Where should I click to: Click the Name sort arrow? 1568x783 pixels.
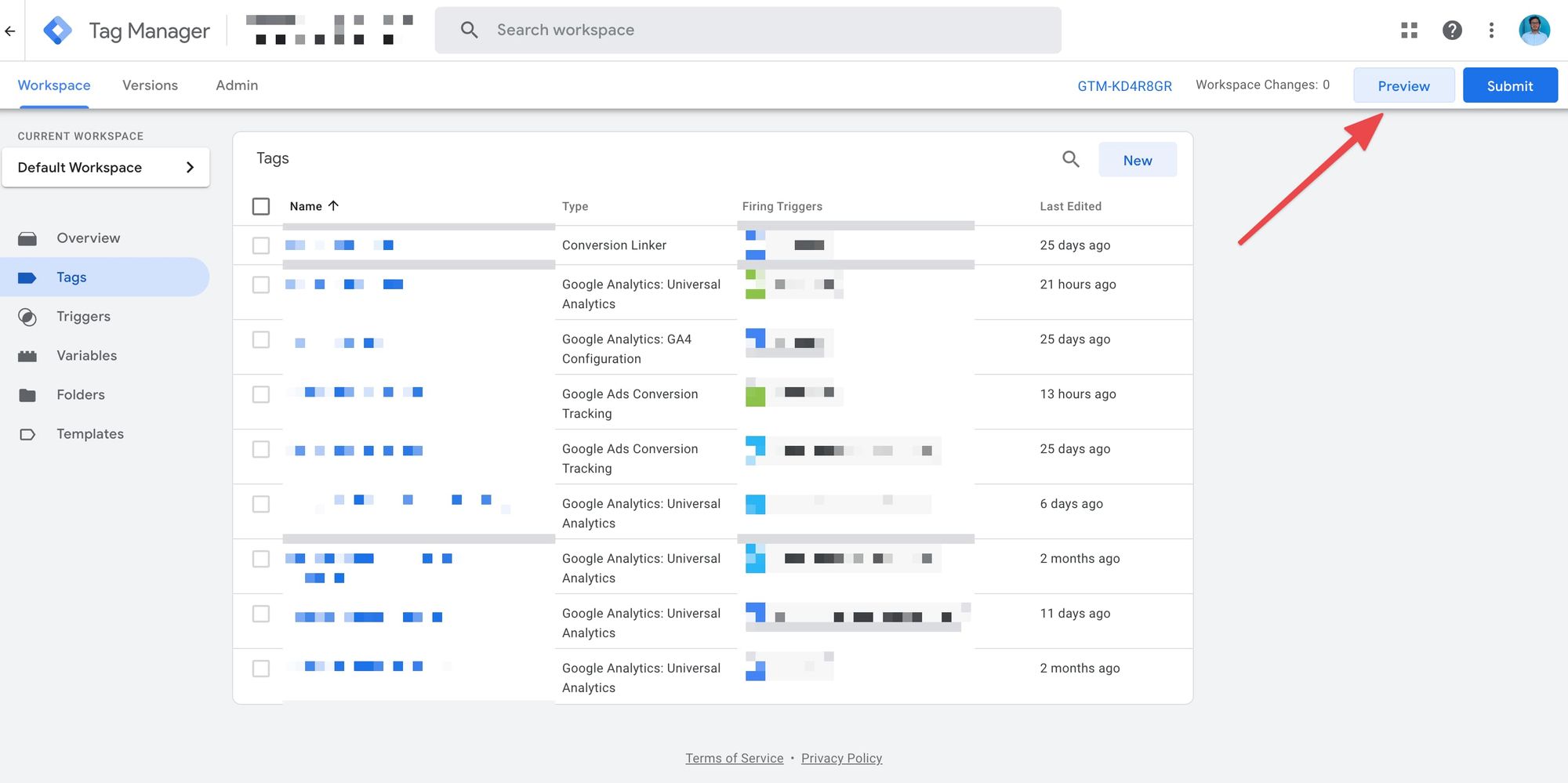click(x=333, y=205)
